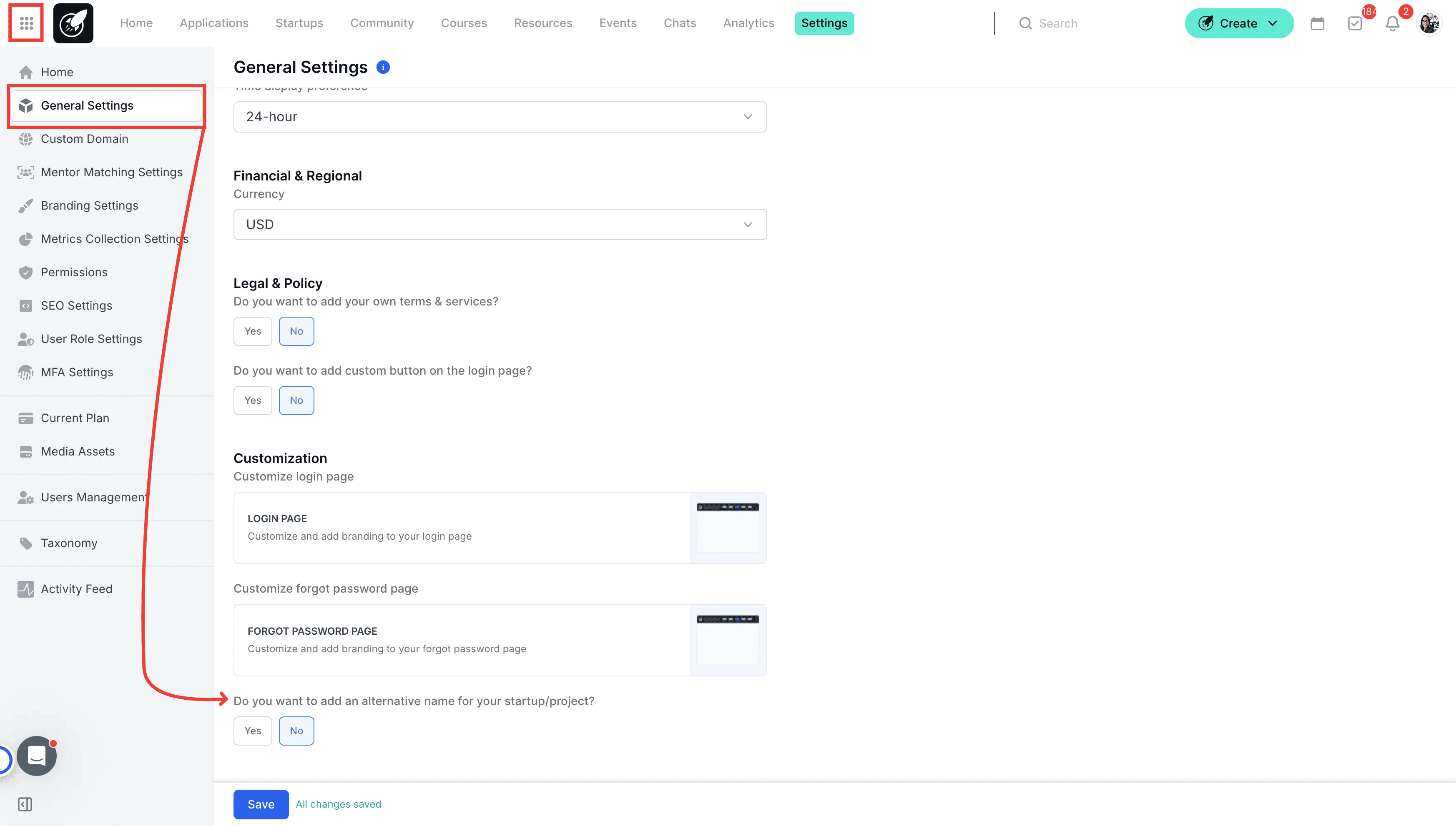
Task: Open the calendar icon in header
Action: pos(1318,23)
